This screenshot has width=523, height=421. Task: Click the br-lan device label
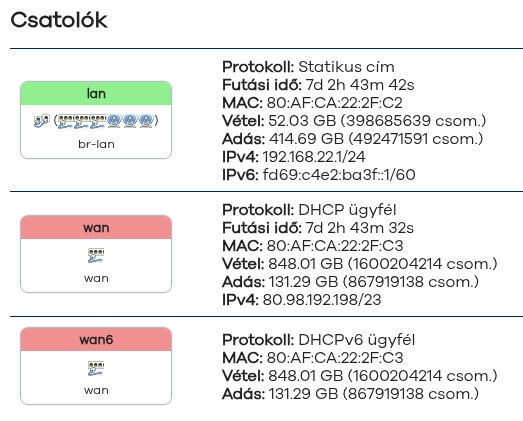point(96,144)
